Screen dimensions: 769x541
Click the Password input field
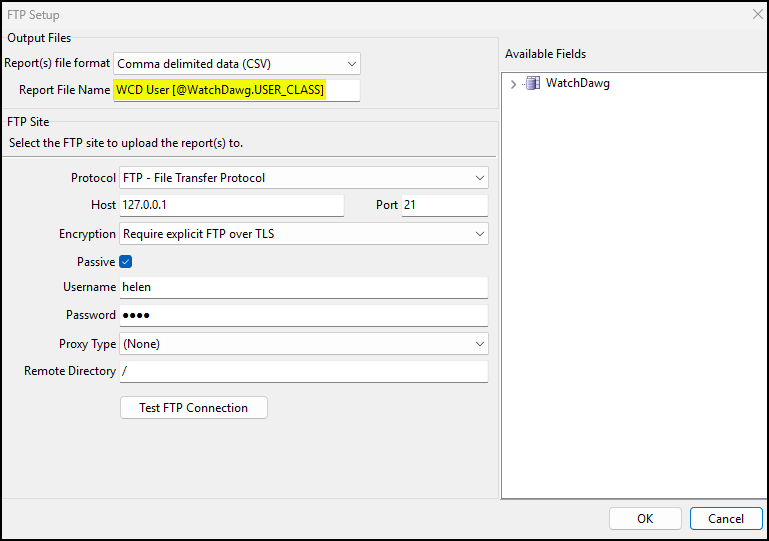click(x=303, y=316)
